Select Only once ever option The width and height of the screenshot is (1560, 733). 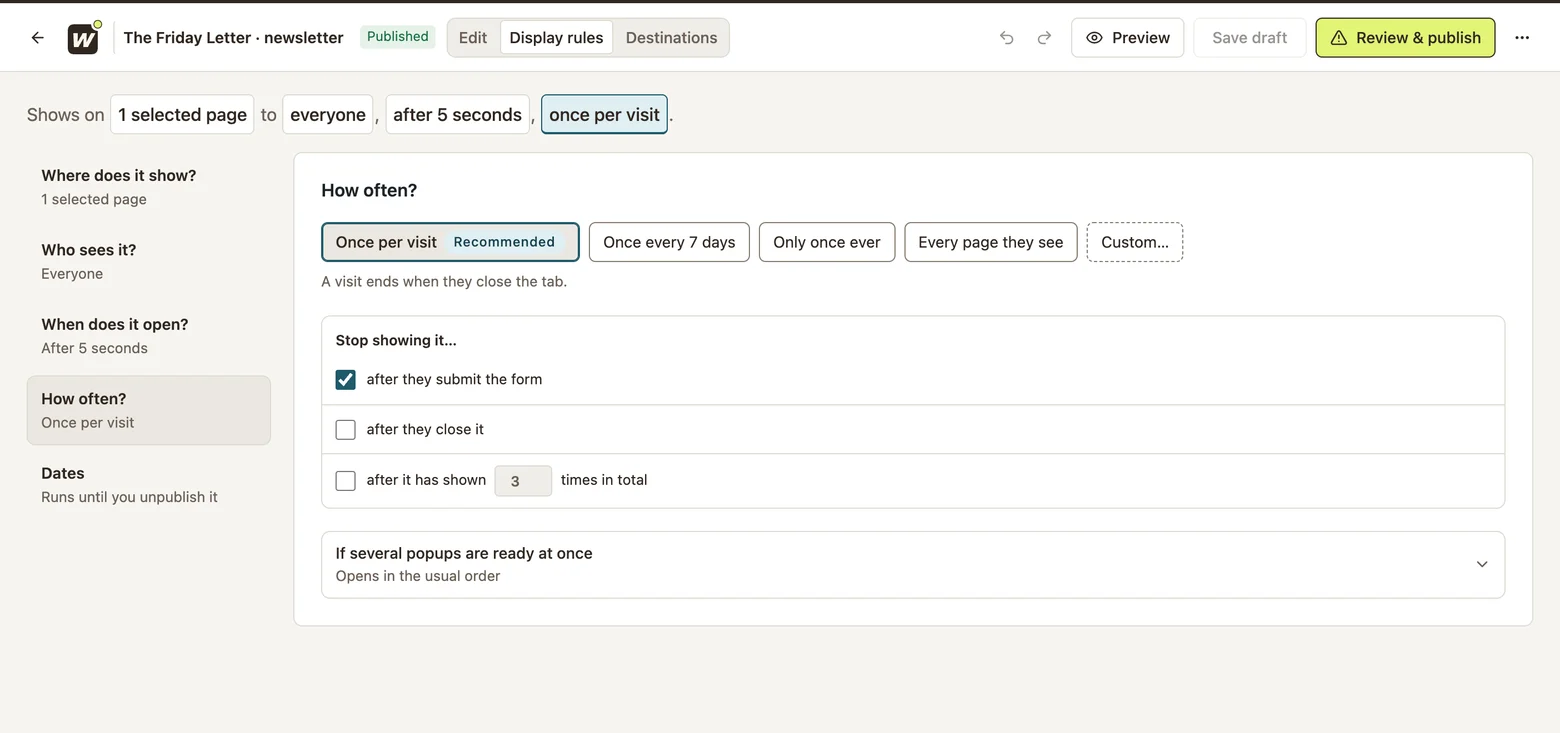pyautogui.click(x=827, y=242)
